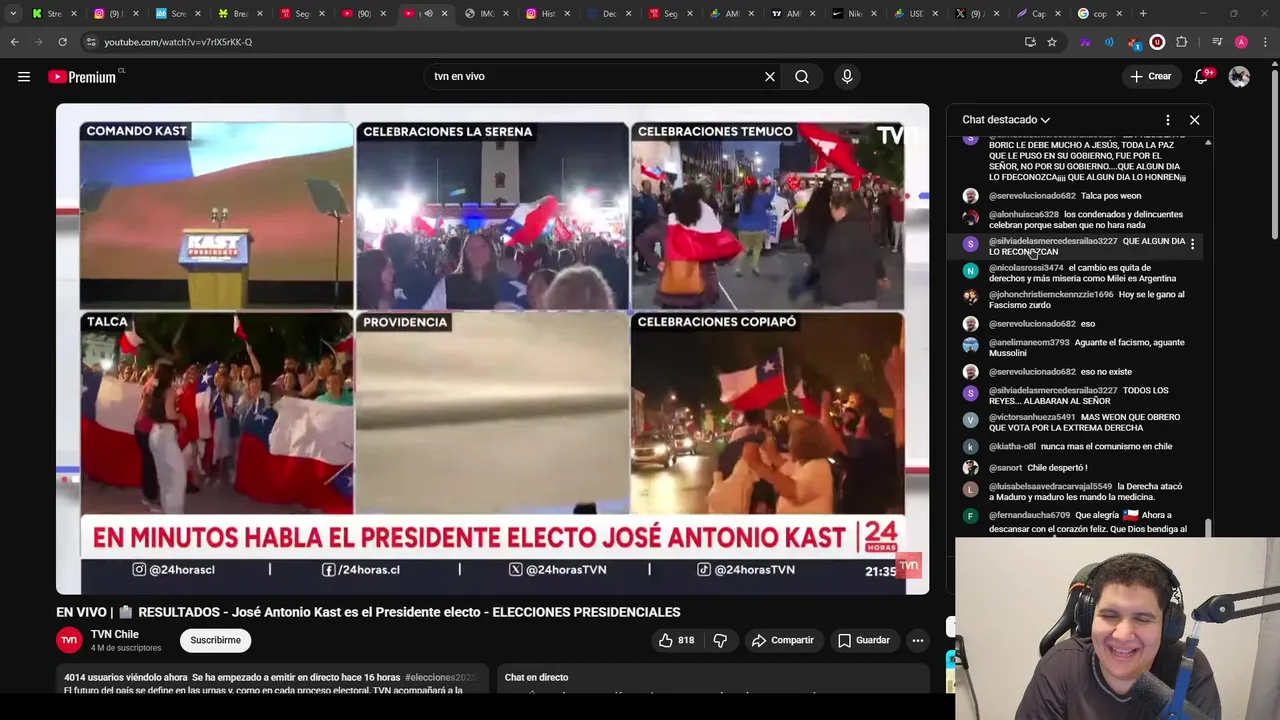Click the 'Chat en directo' heading

pos(536,677)
